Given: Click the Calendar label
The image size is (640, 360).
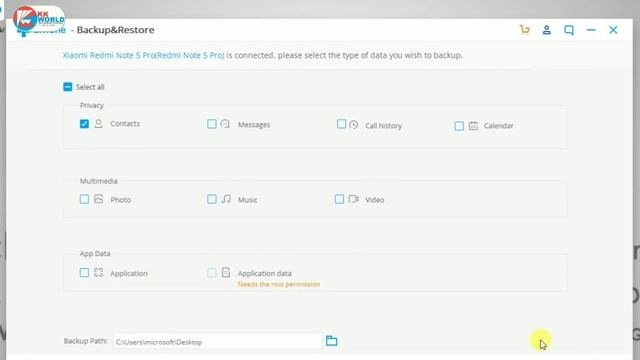Looking at the screenshot, I should pyautogui.click(x=498, y=126).
